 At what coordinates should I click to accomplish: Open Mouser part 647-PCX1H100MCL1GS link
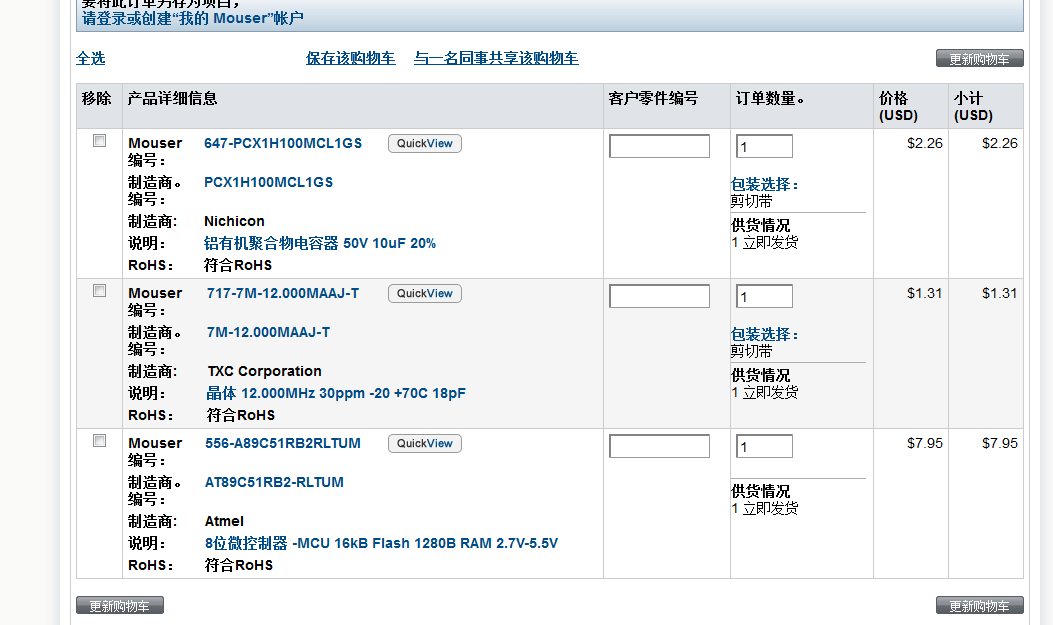coord(283,143)
